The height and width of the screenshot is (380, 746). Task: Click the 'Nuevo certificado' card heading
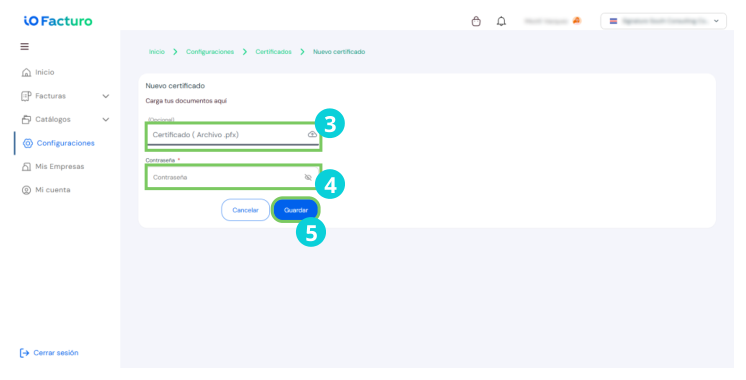[175, 86]
